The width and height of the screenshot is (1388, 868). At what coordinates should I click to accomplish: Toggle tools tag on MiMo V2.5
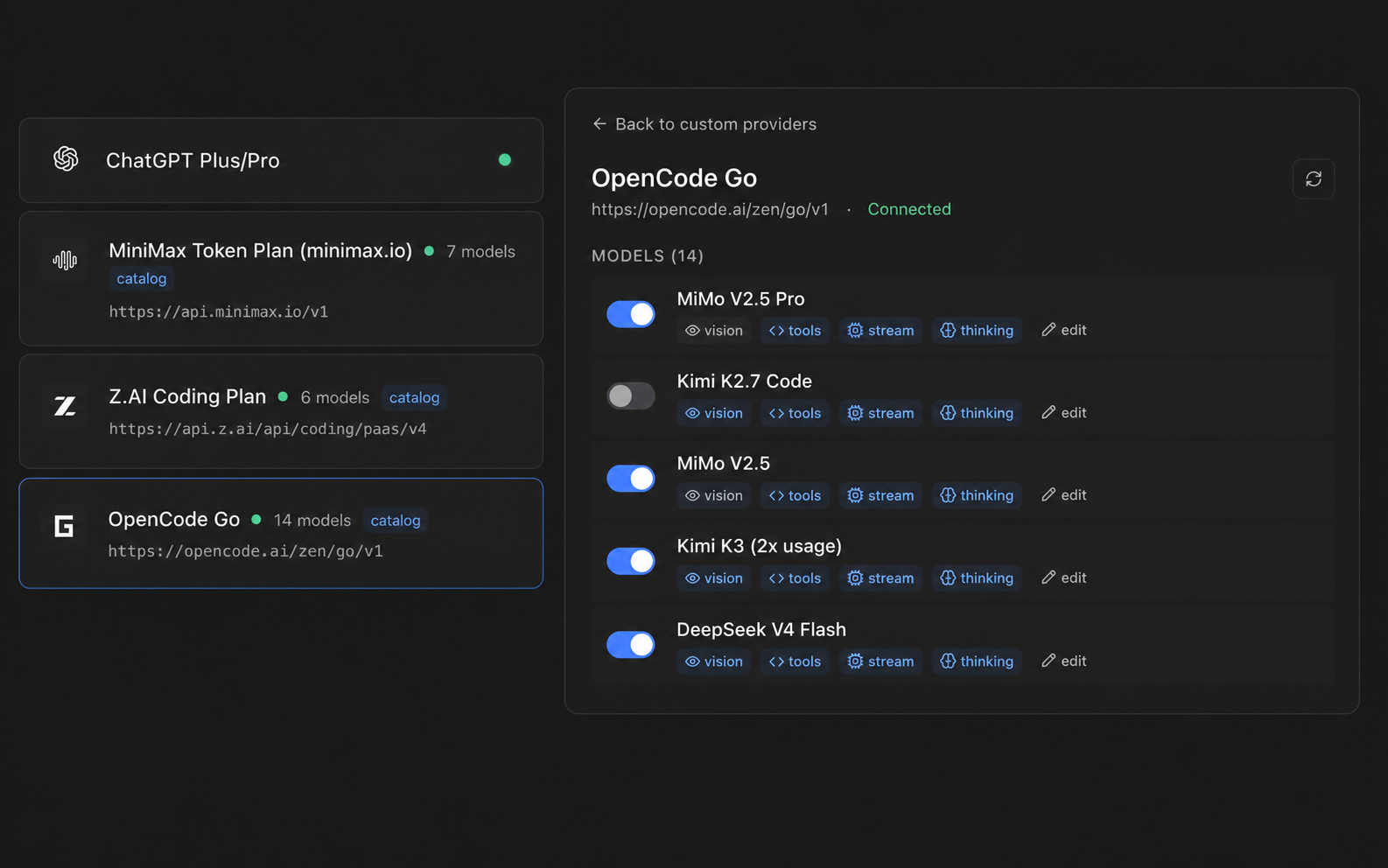click(x=795, y=495)
